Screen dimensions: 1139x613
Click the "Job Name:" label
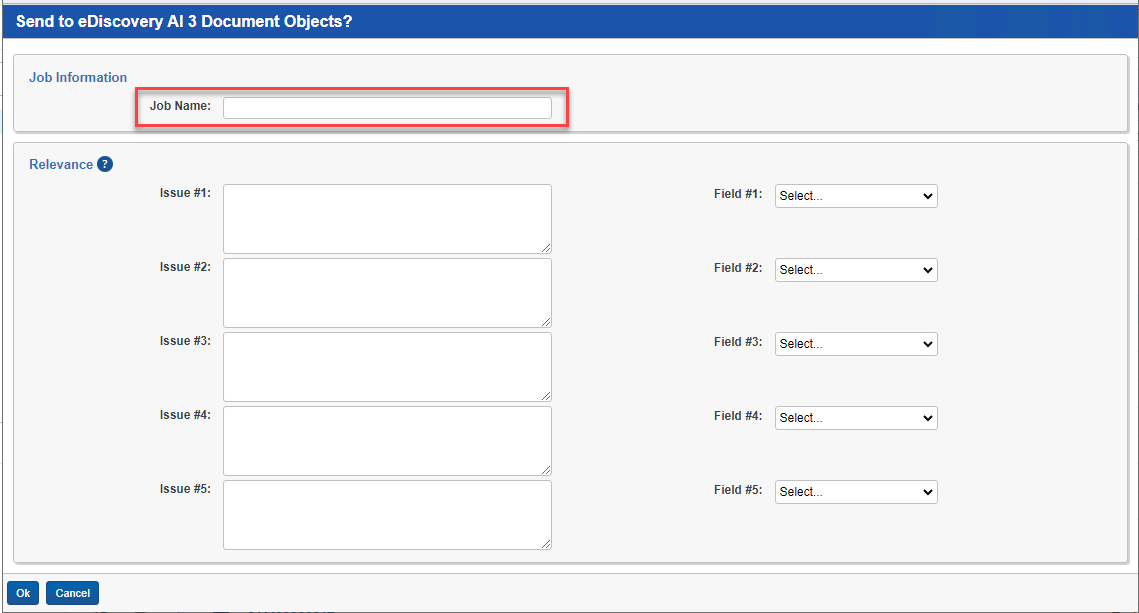click(x=180, y=106)
